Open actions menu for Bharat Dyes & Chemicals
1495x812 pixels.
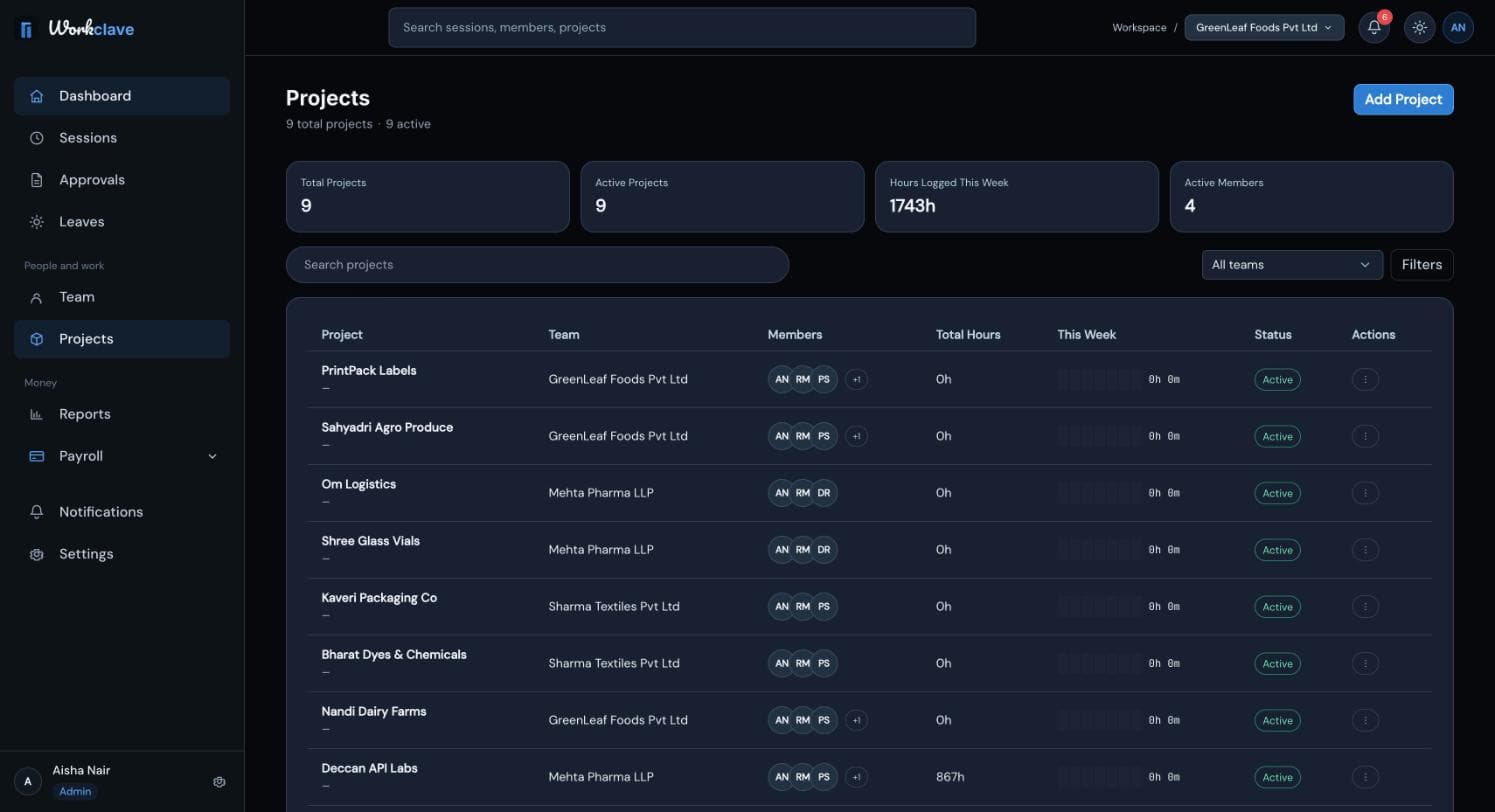[x=1365, y=664]
